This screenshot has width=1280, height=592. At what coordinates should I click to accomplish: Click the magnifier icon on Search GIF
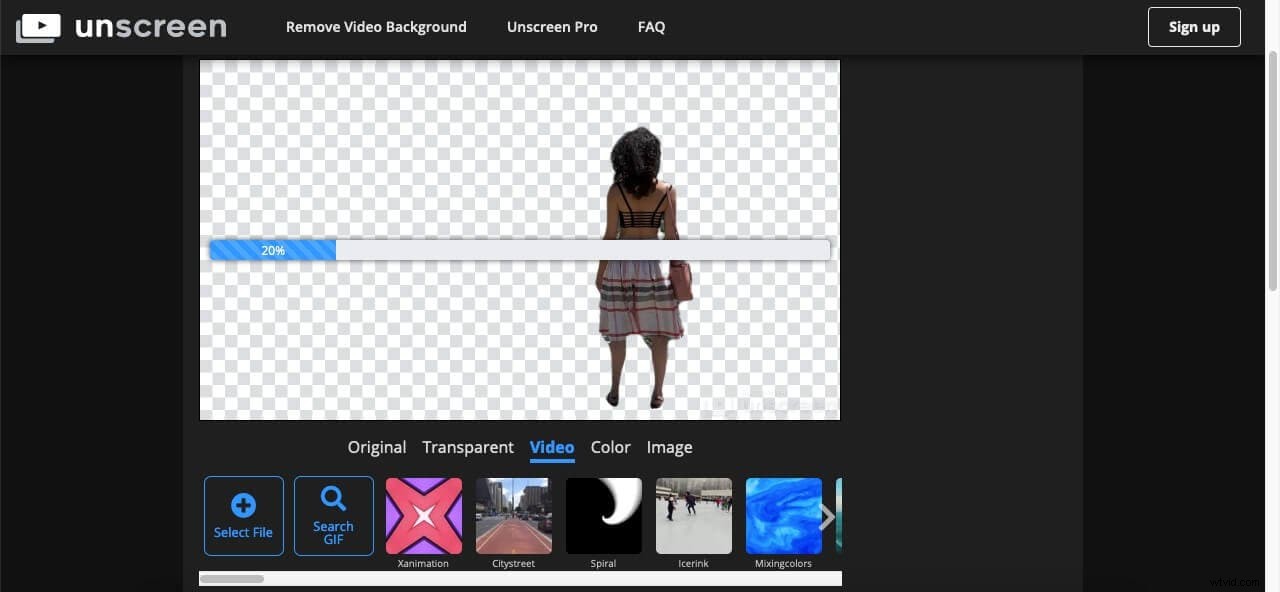(333, 498)
